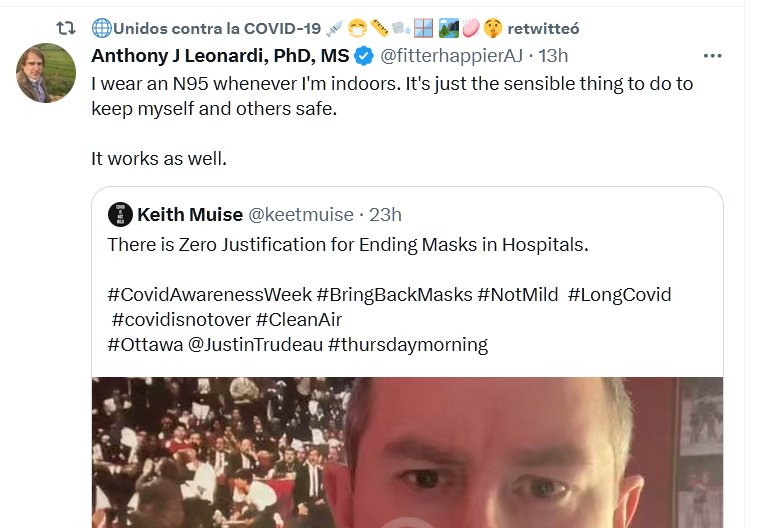This screenshot has height=528, width=758.
Task: Click the @keetmuise handle
Action: click(x=298, y=215)
